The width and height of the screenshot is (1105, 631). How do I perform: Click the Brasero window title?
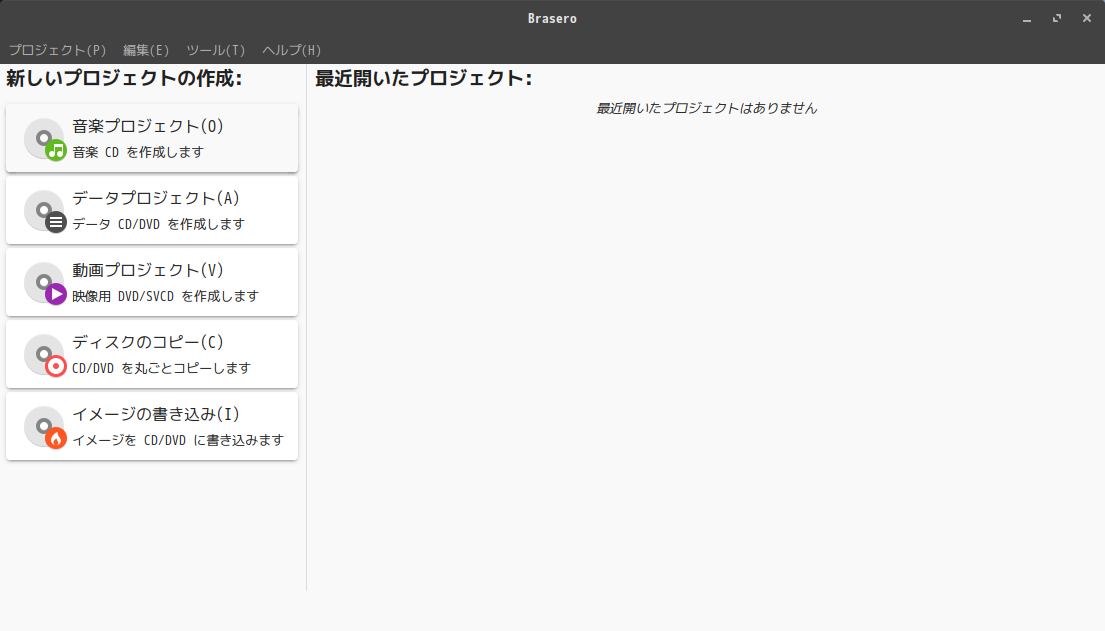(x=552, y=18)
